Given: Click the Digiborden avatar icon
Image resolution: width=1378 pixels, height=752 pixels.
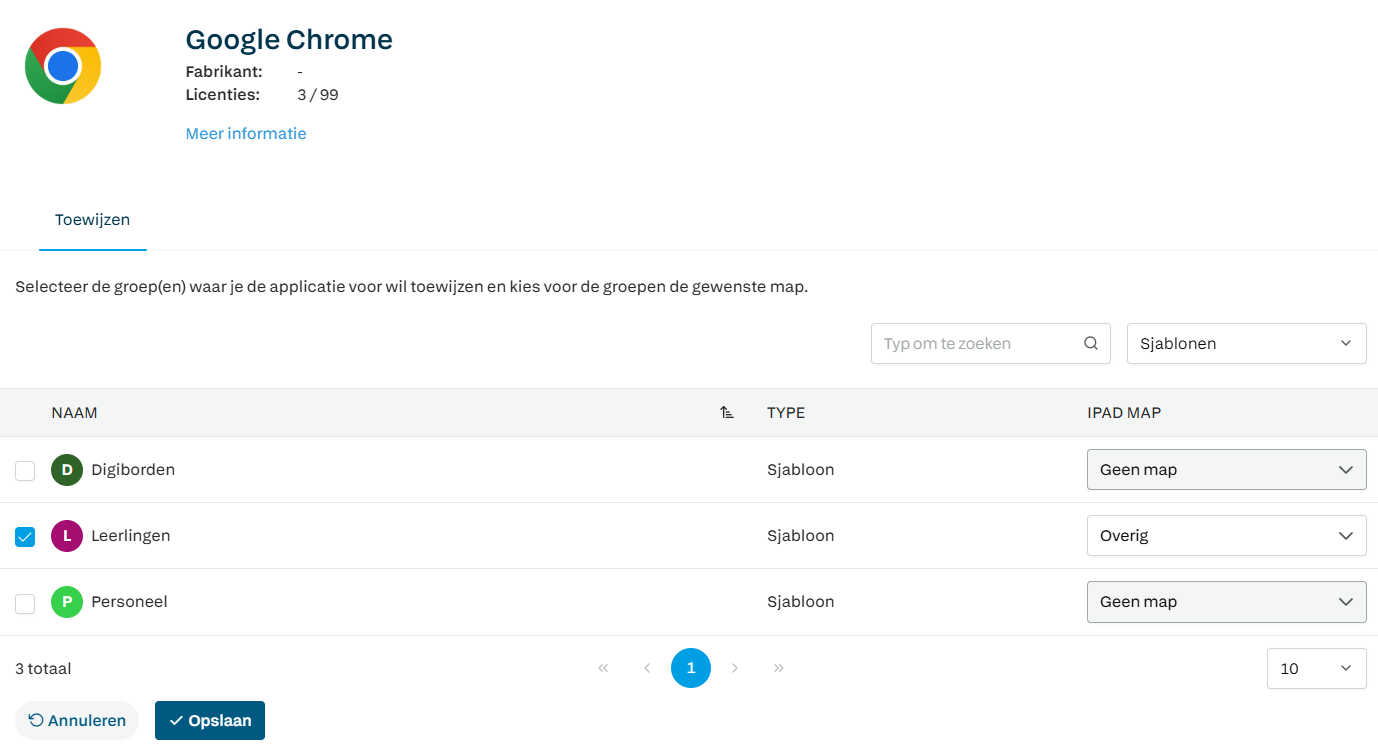Looking at the screenshot, I should (x=67, y=470).
